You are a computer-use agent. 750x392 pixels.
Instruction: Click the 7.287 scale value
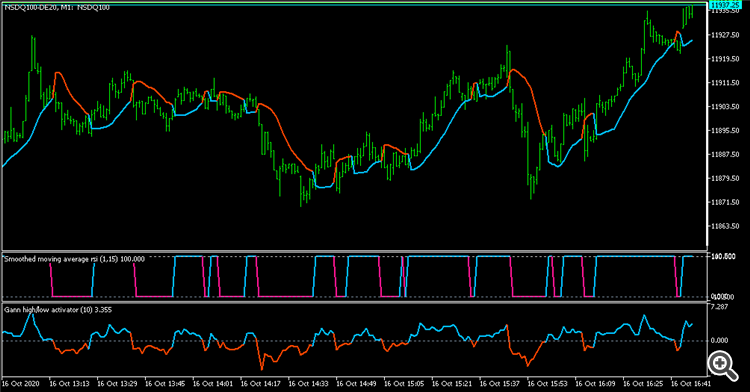tap(720, 306)
